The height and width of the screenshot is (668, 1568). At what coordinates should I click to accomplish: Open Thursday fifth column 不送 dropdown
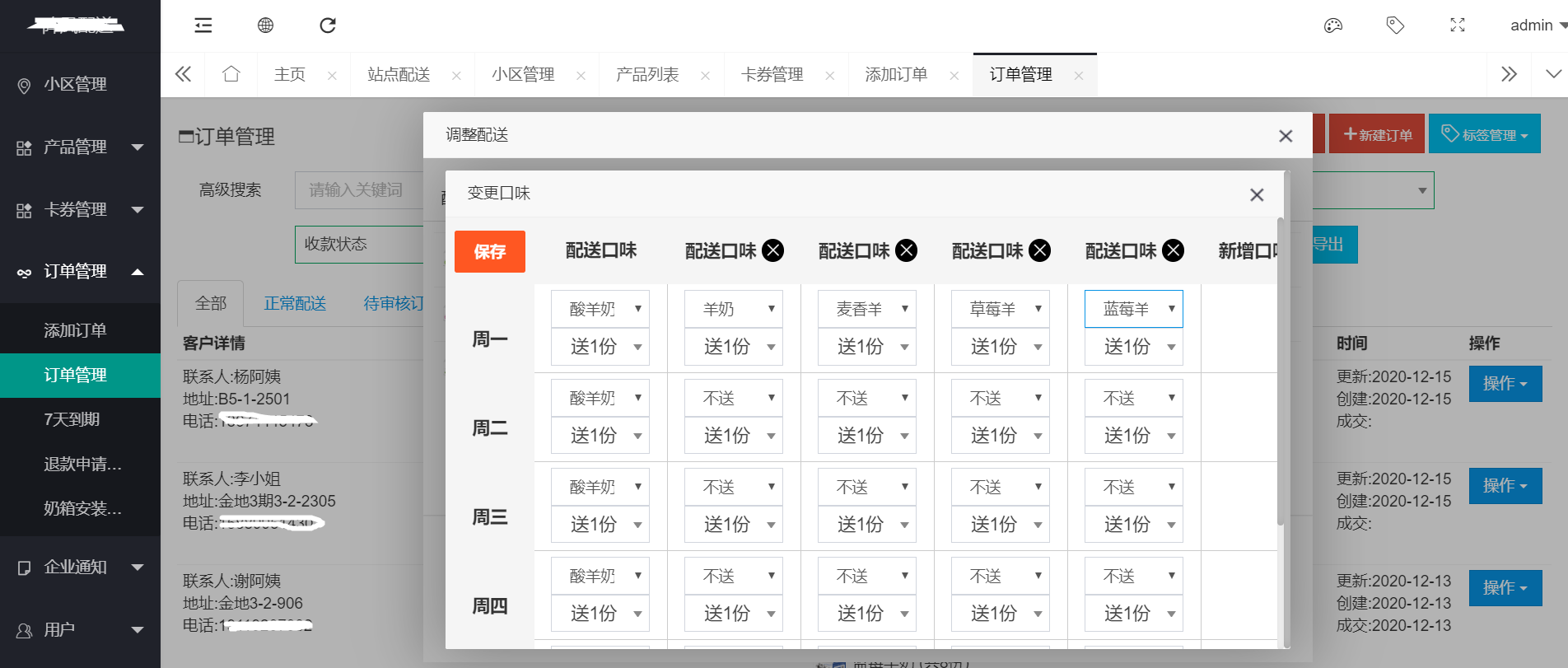click(1134, 576)
